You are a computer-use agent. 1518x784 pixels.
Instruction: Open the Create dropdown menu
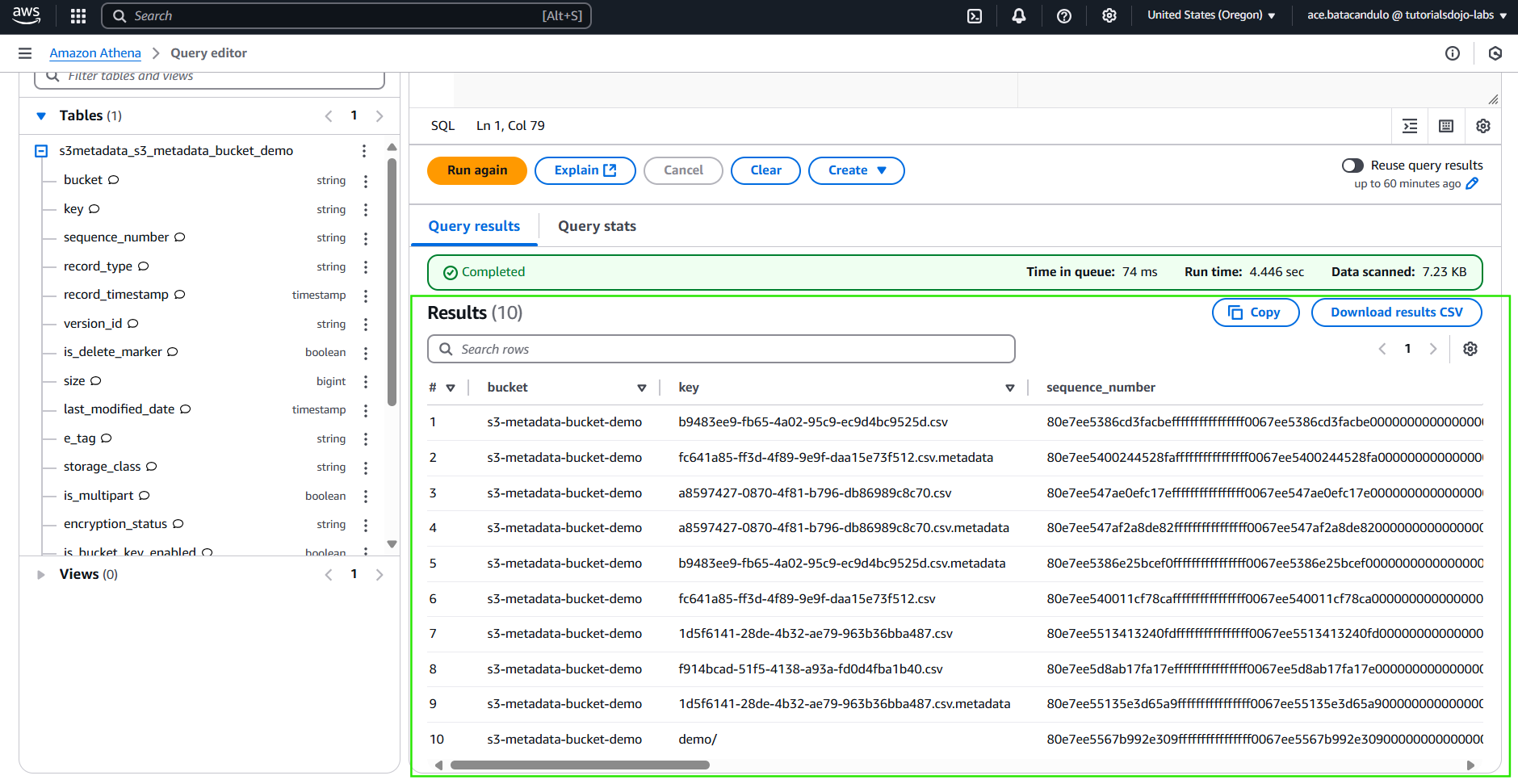point(857,170)
